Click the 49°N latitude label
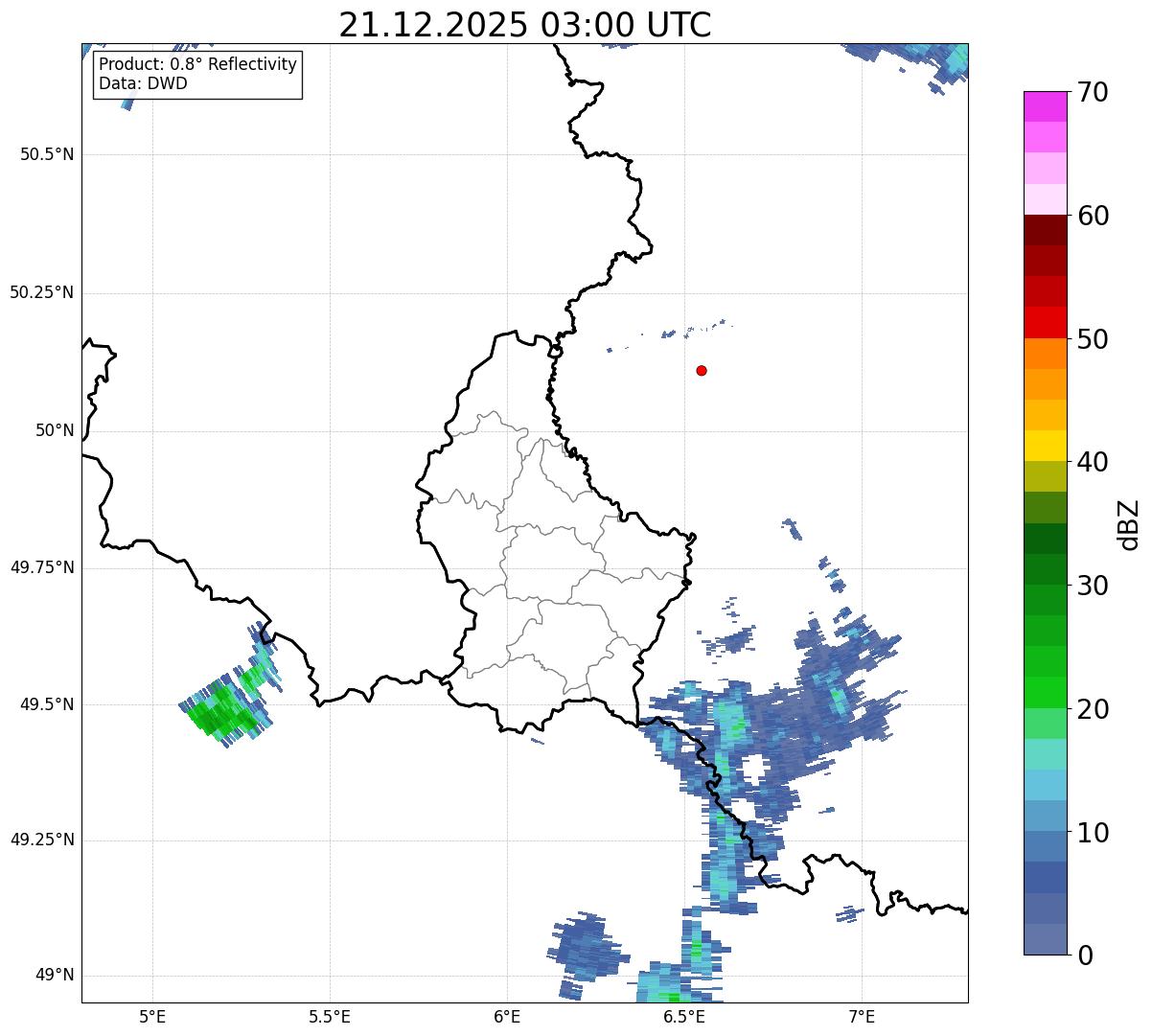The width and height of the screenshot is (1152, 1036). pos(55,975)
